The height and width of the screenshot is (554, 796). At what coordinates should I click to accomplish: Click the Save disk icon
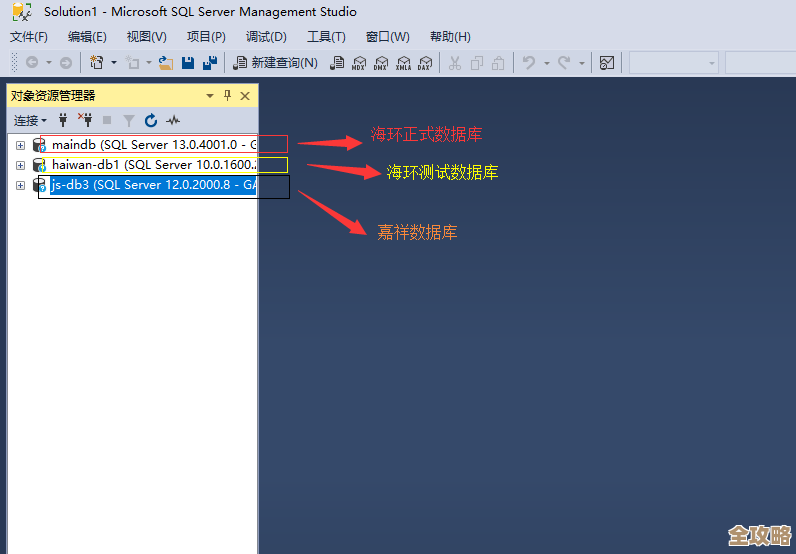pyautogui.click(x=188, y=62)
